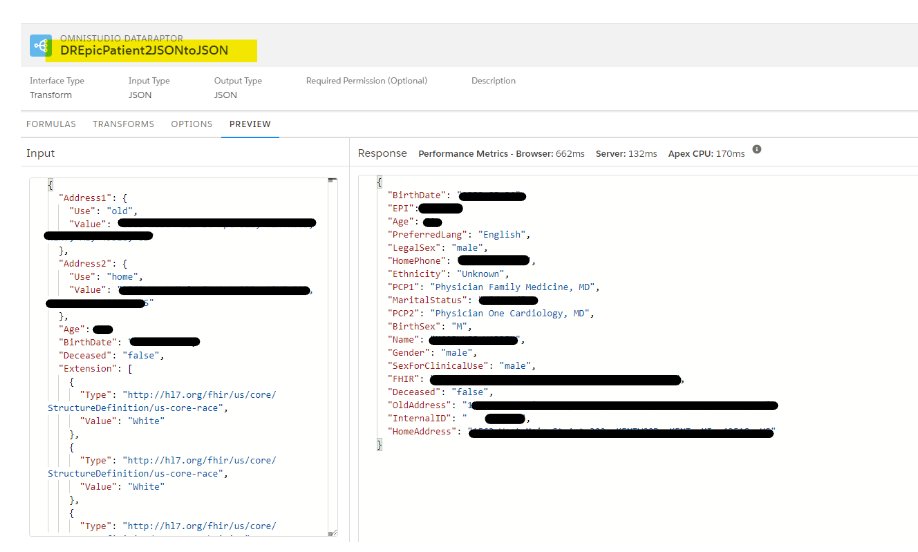Click the "Address1" key in Input JSON
This screenshot has height=552, width=918.
pyautogui.click(x=85, y=198)
